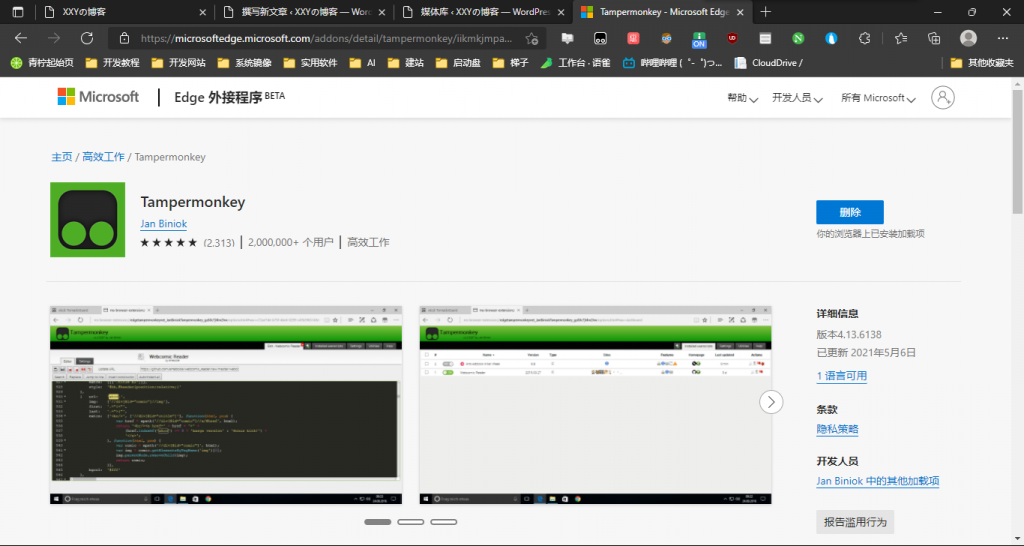This screenshot has height=546, width=1024.
Task: Switch to the 媒体库 WordPress tab
Action: [x=478, y=12]
